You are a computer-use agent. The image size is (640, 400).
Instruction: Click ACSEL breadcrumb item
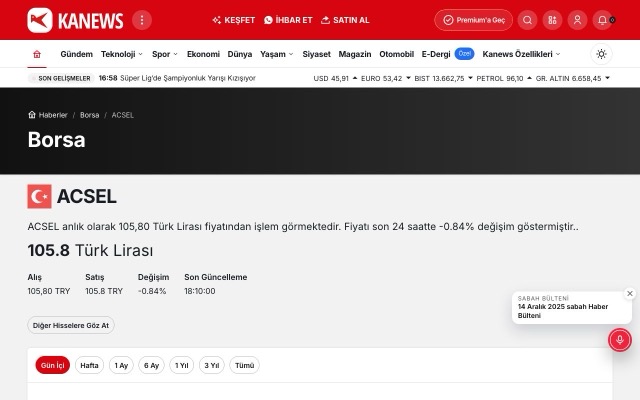pyautogui.click(x=122, y=115)
